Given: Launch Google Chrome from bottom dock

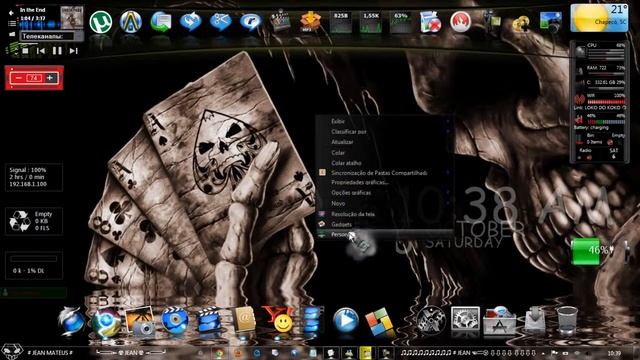Looking at the screenshot, I should click(106, 323).
